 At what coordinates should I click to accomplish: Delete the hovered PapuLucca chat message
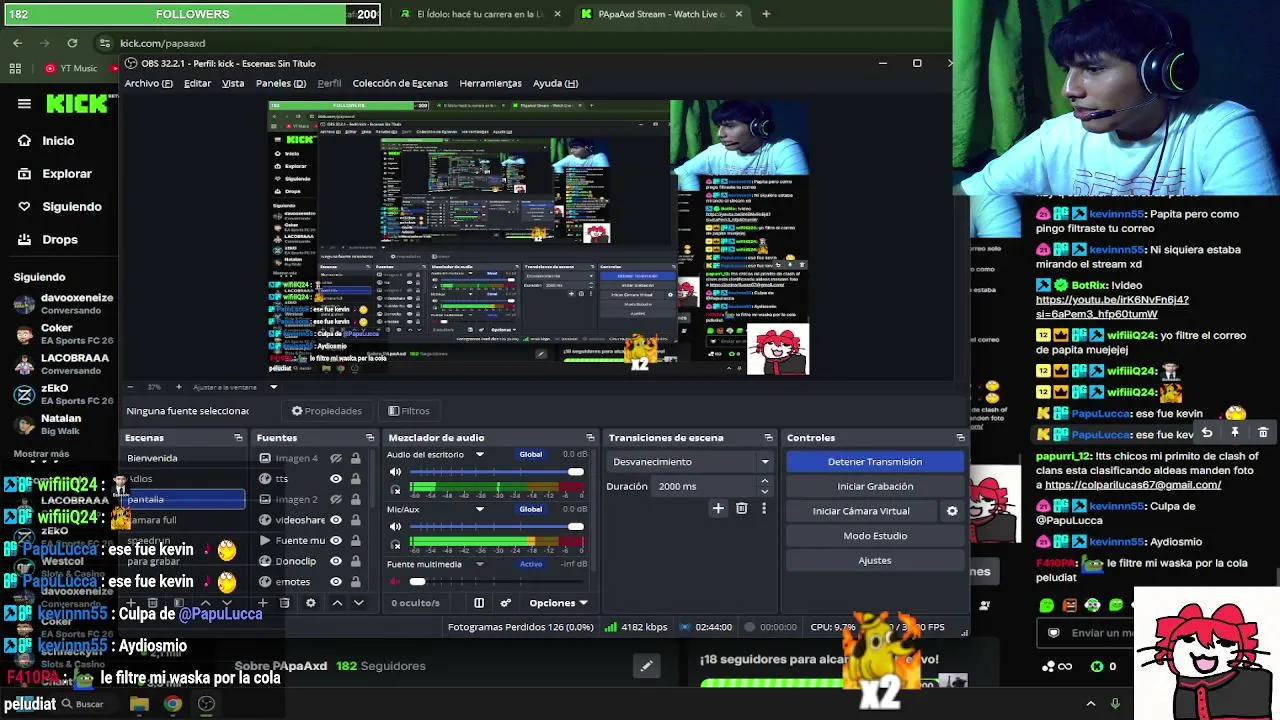1263,433
